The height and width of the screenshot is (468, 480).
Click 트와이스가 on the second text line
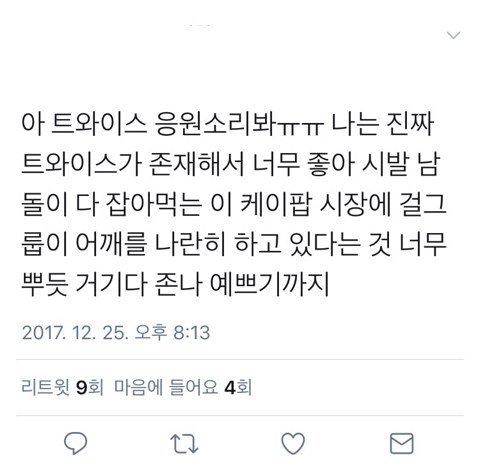[82, 164]
